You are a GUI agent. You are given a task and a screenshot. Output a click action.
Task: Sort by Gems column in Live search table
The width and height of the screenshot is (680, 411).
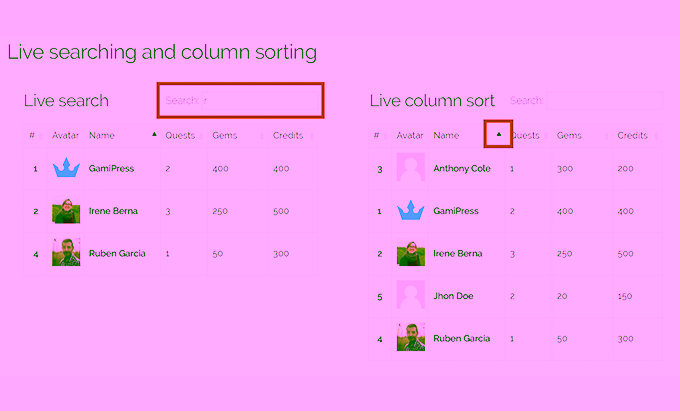224,135
